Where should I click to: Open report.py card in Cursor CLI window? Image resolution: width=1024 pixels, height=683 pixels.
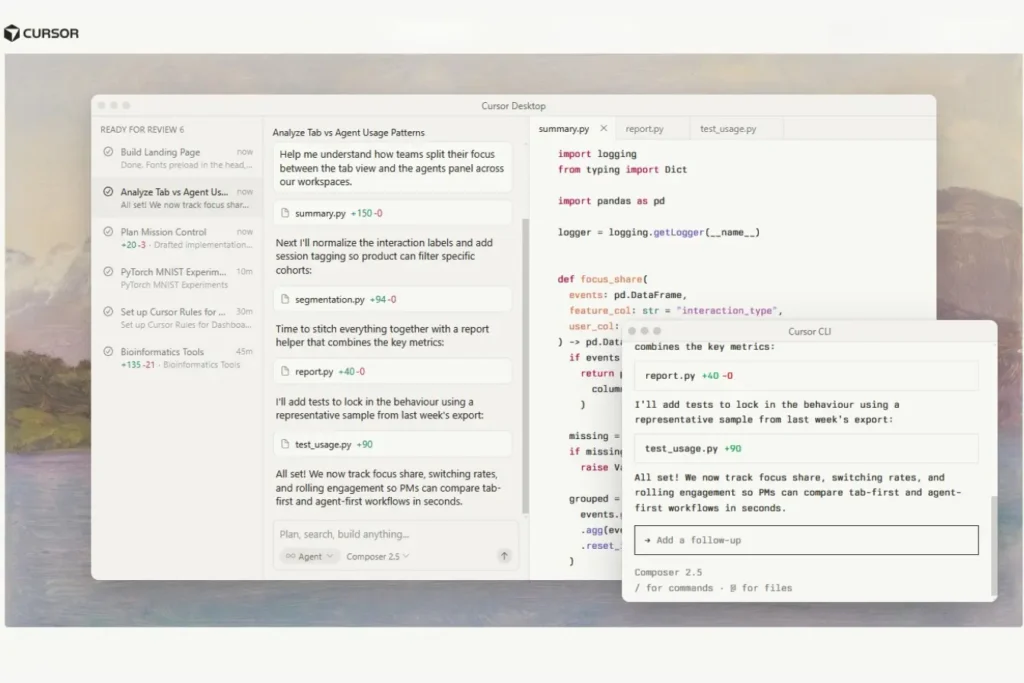(x=806, y=375)
